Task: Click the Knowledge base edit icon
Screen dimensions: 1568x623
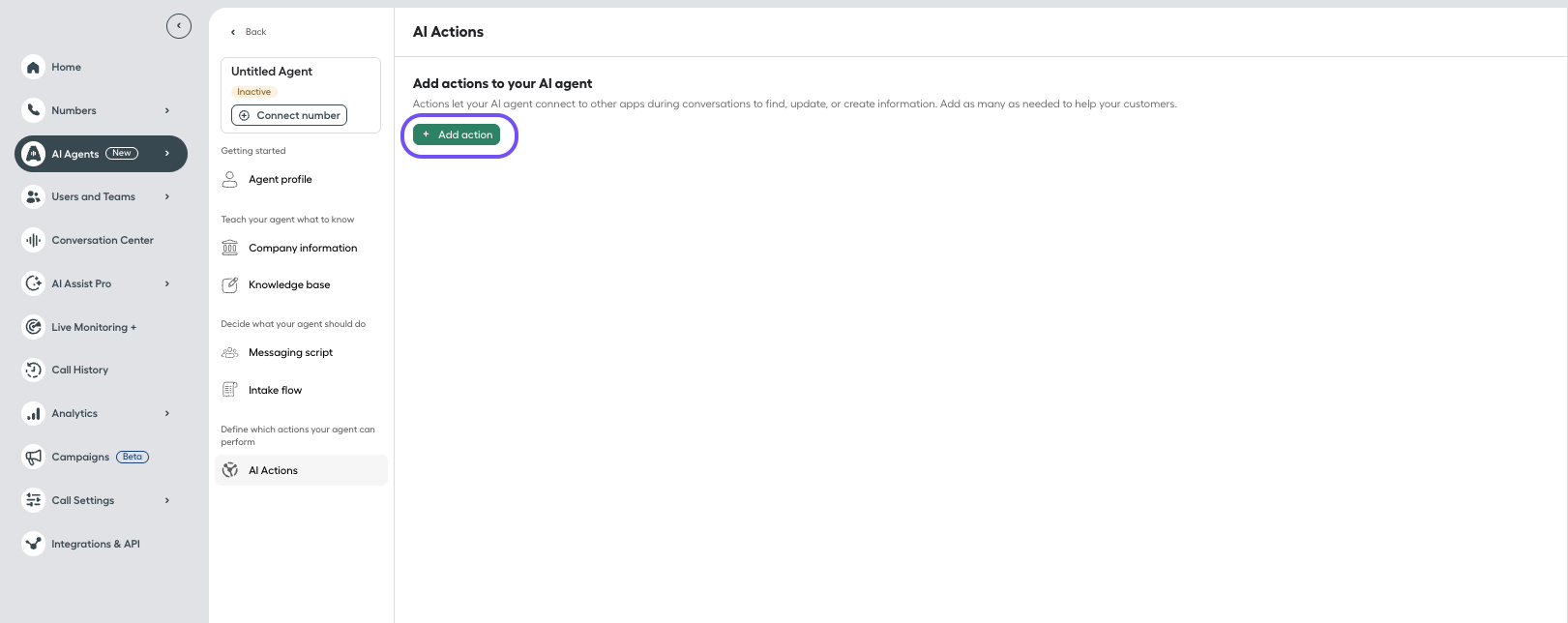Action: click(230, 284)
